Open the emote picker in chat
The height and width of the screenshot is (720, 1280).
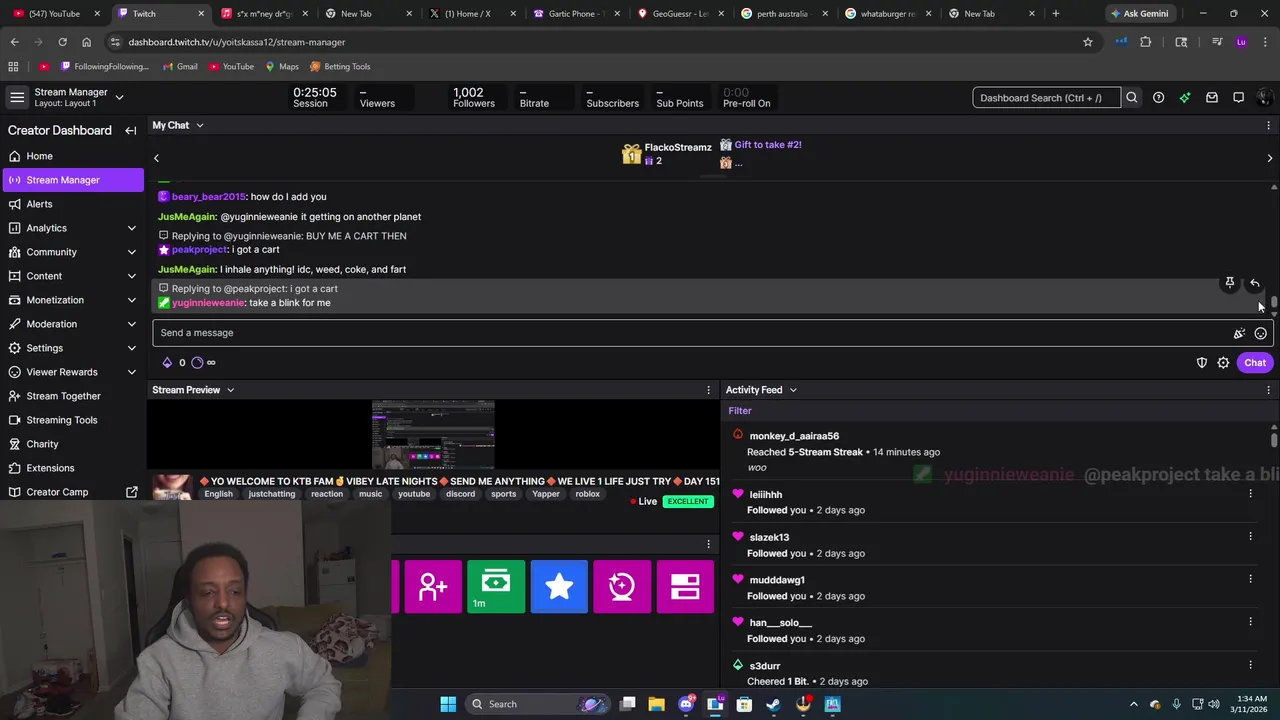(1261, 333)
